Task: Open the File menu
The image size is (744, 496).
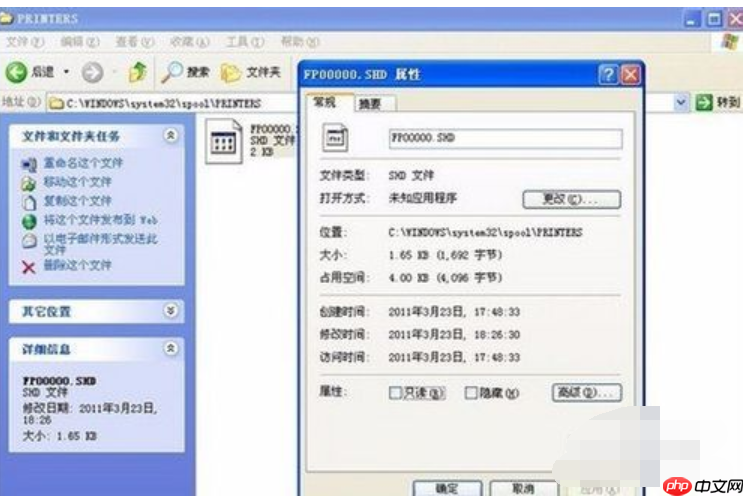Action: coord(25,42)
